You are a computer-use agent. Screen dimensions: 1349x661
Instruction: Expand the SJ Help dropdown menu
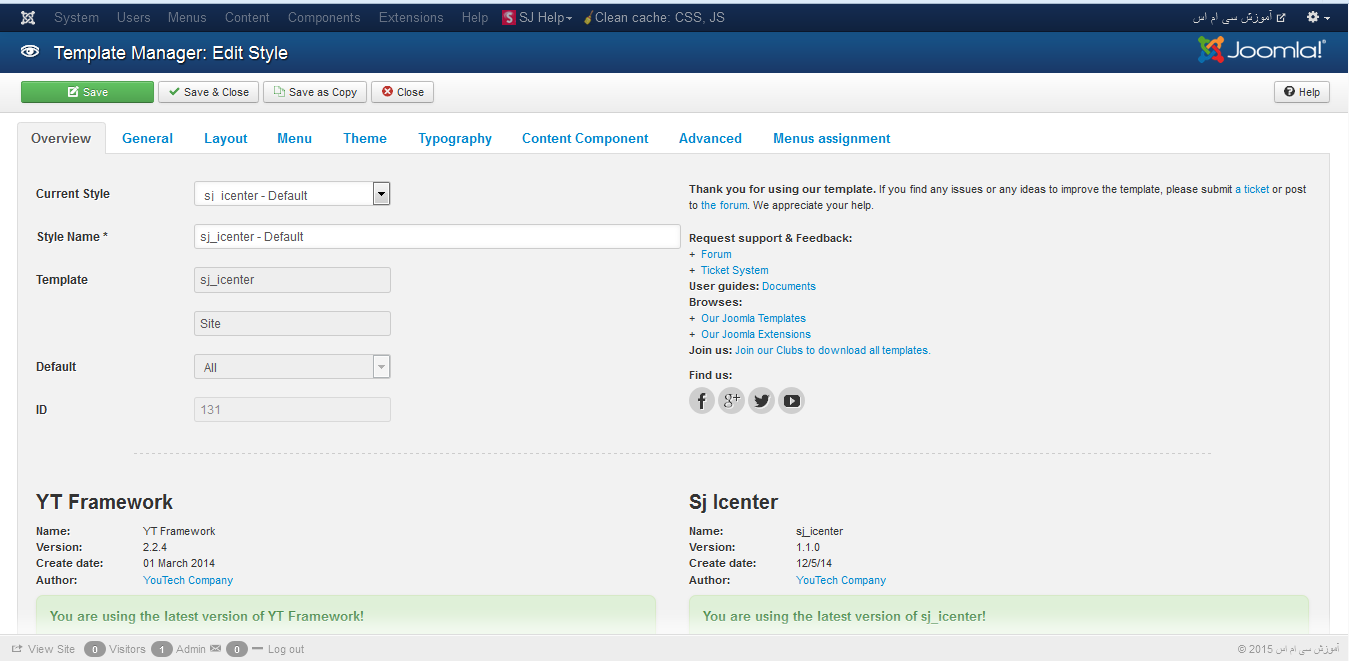[x=545, y=17]
